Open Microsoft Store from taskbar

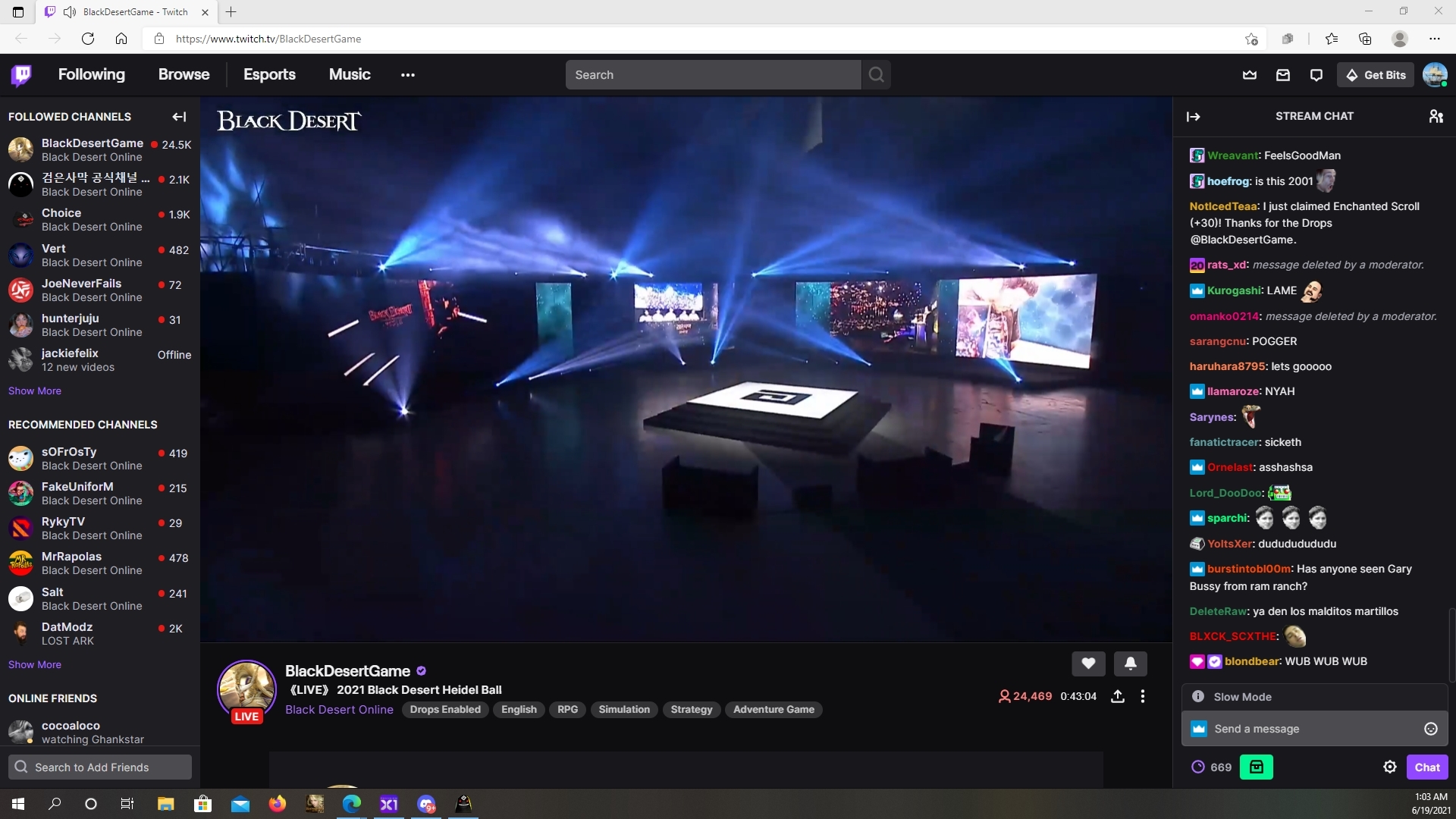[202, 804]
